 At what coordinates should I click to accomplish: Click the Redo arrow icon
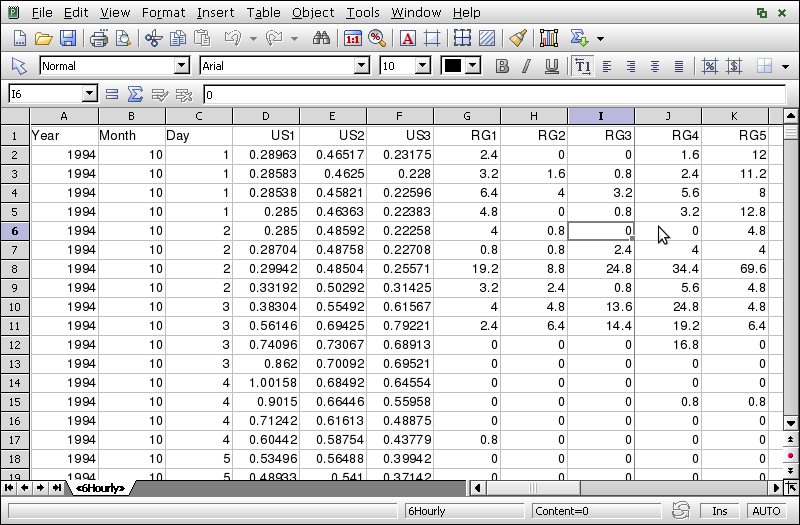pyautogui.click(x=274, y=38)
